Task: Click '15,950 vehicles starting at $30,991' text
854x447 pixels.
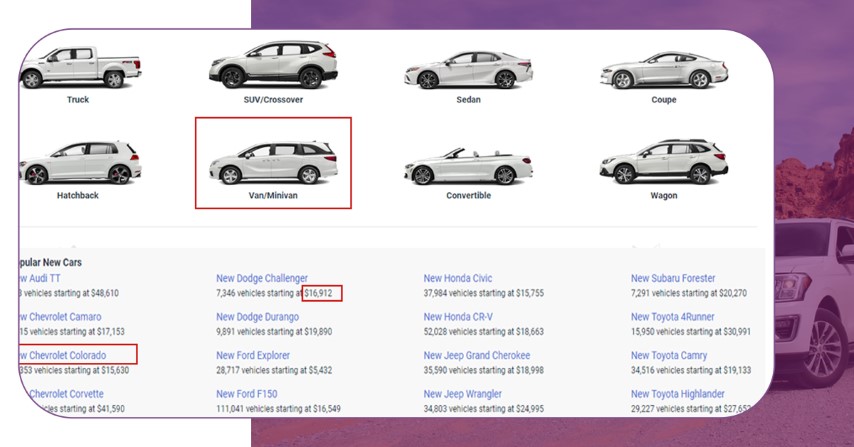Action: tap(691, 332)
